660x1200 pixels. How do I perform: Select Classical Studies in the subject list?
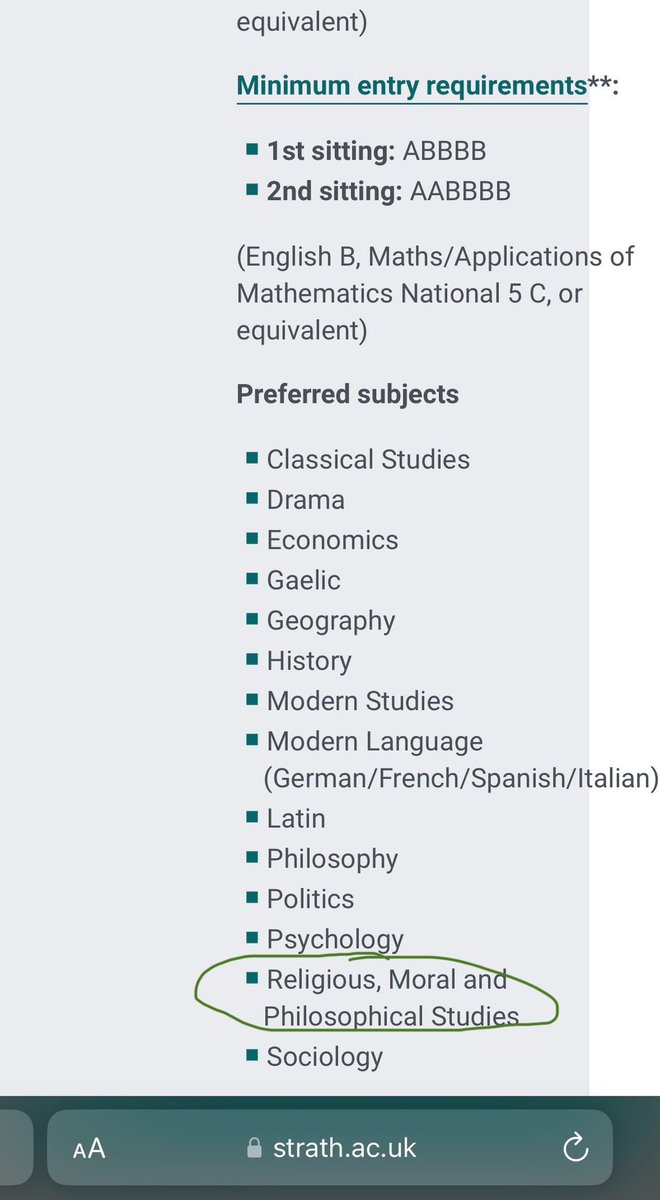pyautogui.click(x=367, y=459)
